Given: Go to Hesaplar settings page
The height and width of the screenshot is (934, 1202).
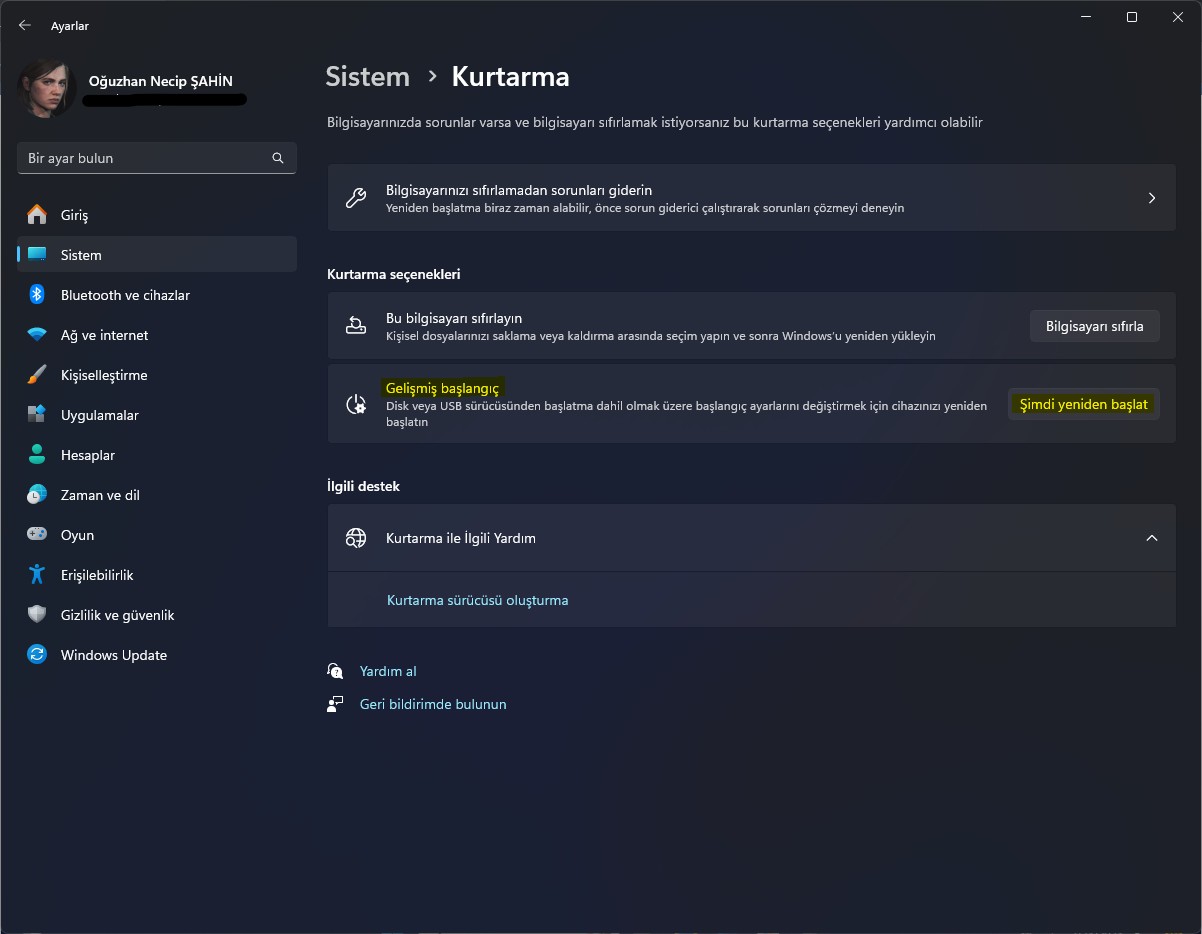Looking at the screenshot, I should [88, 455].
